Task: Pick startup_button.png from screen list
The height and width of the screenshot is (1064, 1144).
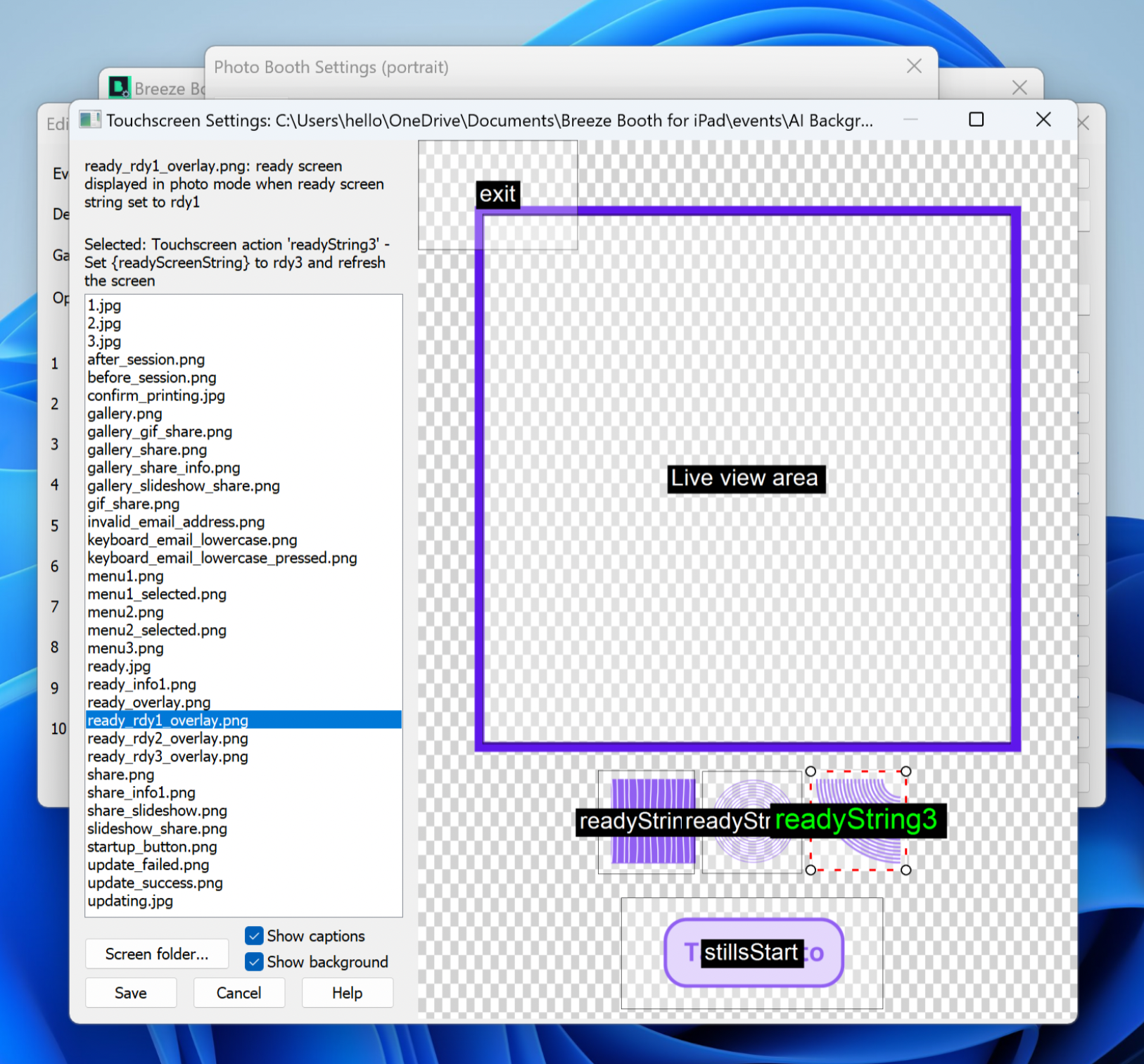Action: [x=152, y=847]
